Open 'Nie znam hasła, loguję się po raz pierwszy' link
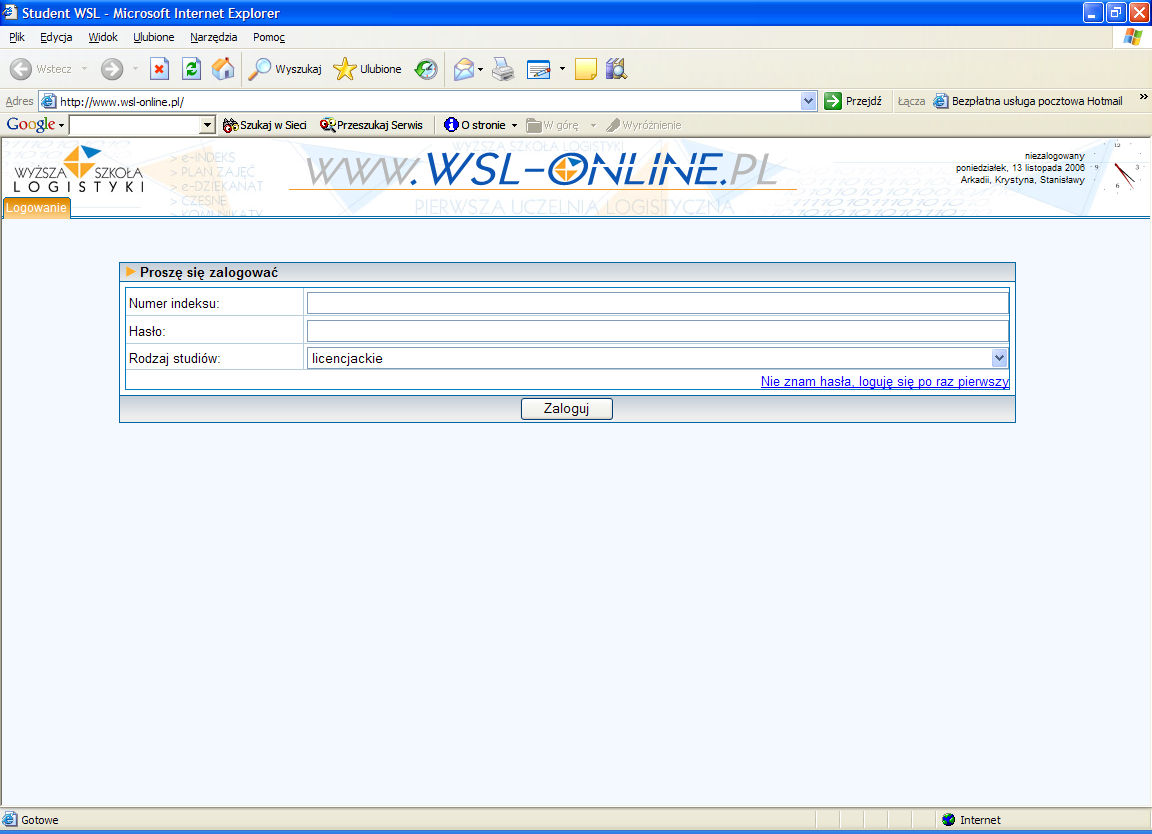Screen dimensions: 1152x834 (x=885, y=381)
